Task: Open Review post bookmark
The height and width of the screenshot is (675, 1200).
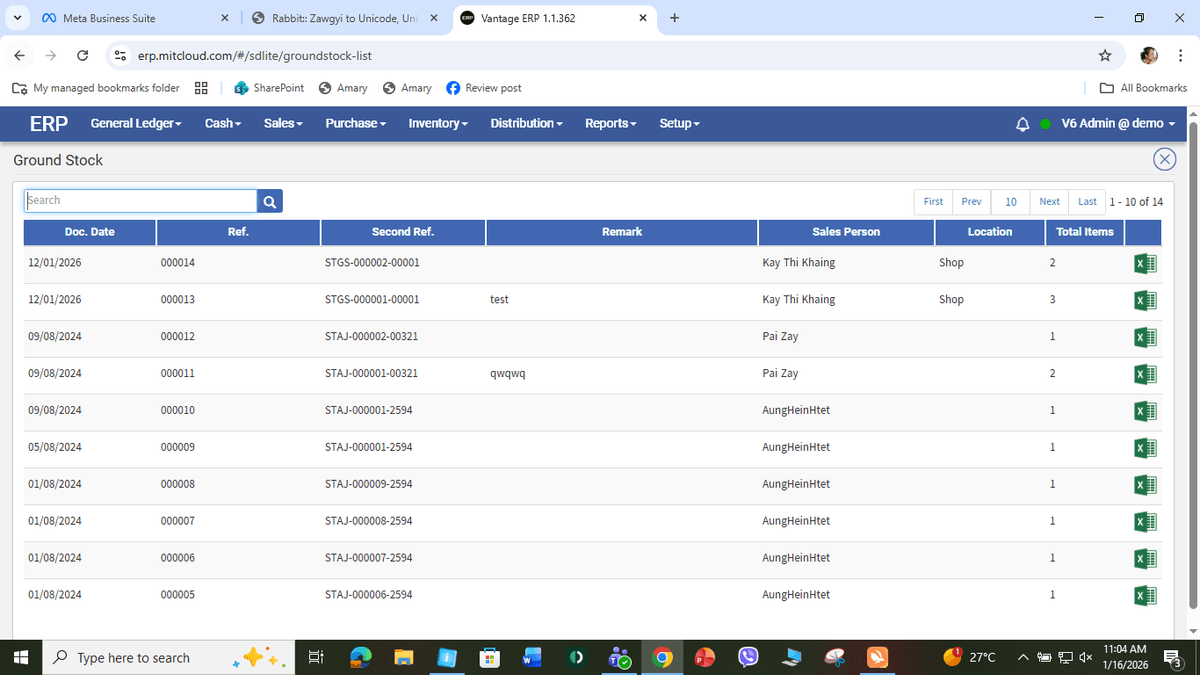Action: 484,88
